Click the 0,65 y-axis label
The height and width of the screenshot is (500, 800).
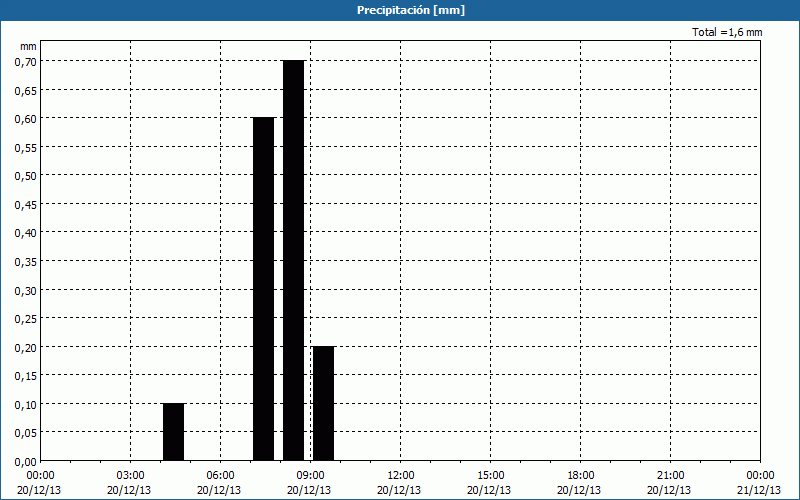tap(26, 90)
